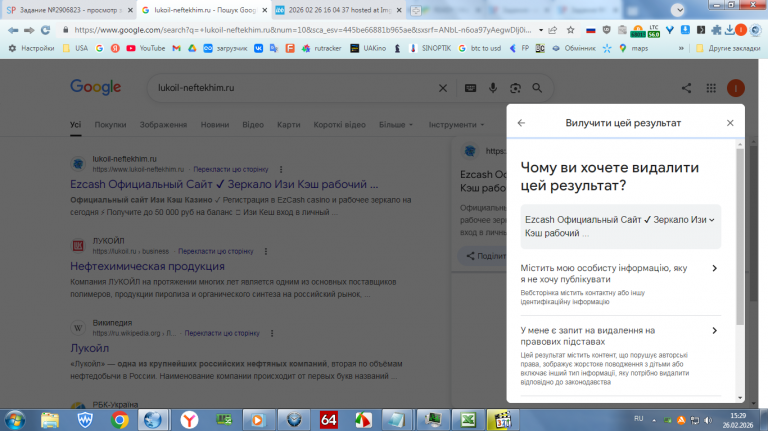The height and width of the screenshot is (431, 768).
Task: Open the Gmail bookmark
Action: (176, 48)
